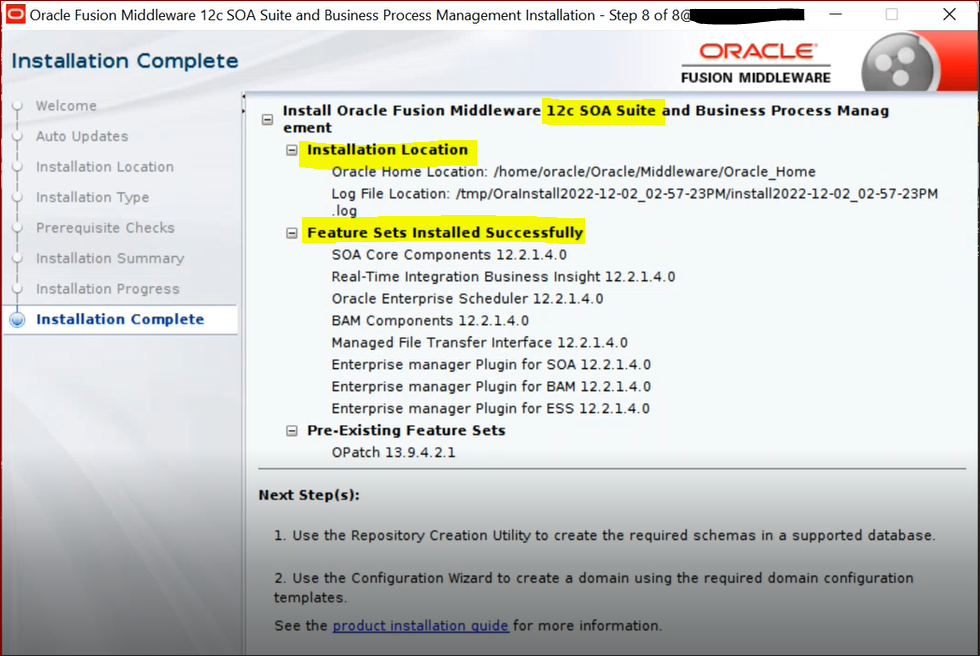
Task: Click the Oracle installer title bar icon
Action: point(15,14)
